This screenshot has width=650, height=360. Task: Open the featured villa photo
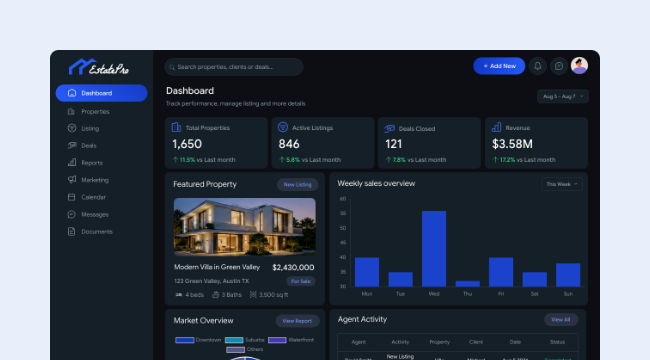[x=245, y=226]
